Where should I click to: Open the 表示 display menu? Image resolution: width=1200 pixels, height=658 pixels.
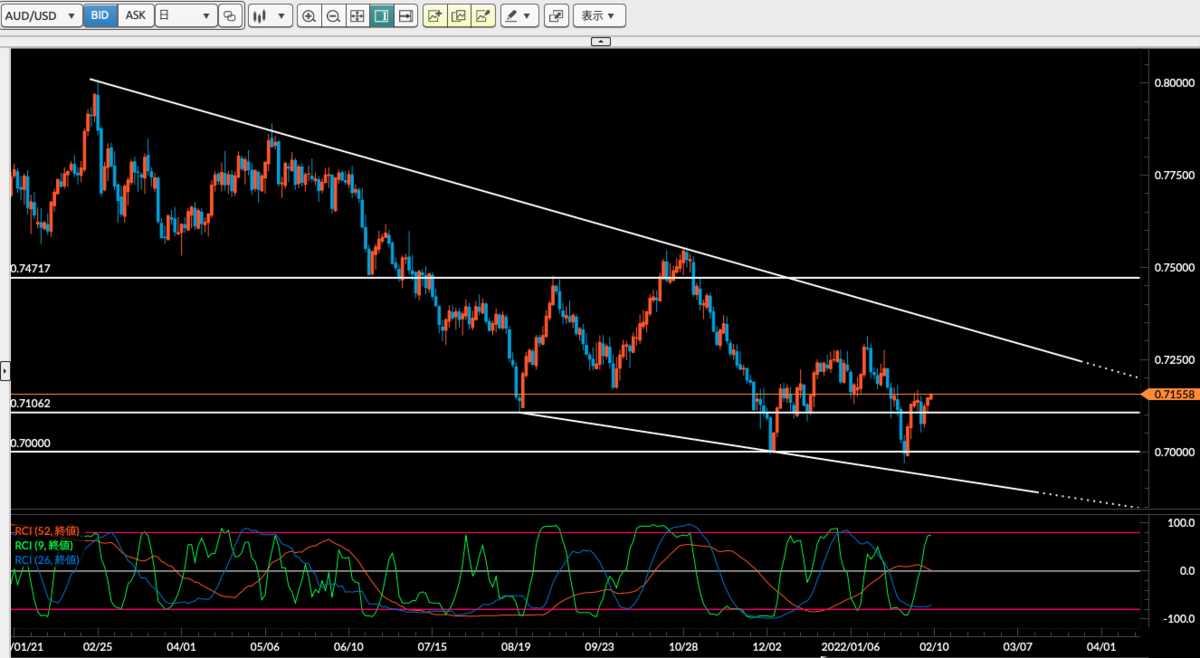[x=599, y=15]
